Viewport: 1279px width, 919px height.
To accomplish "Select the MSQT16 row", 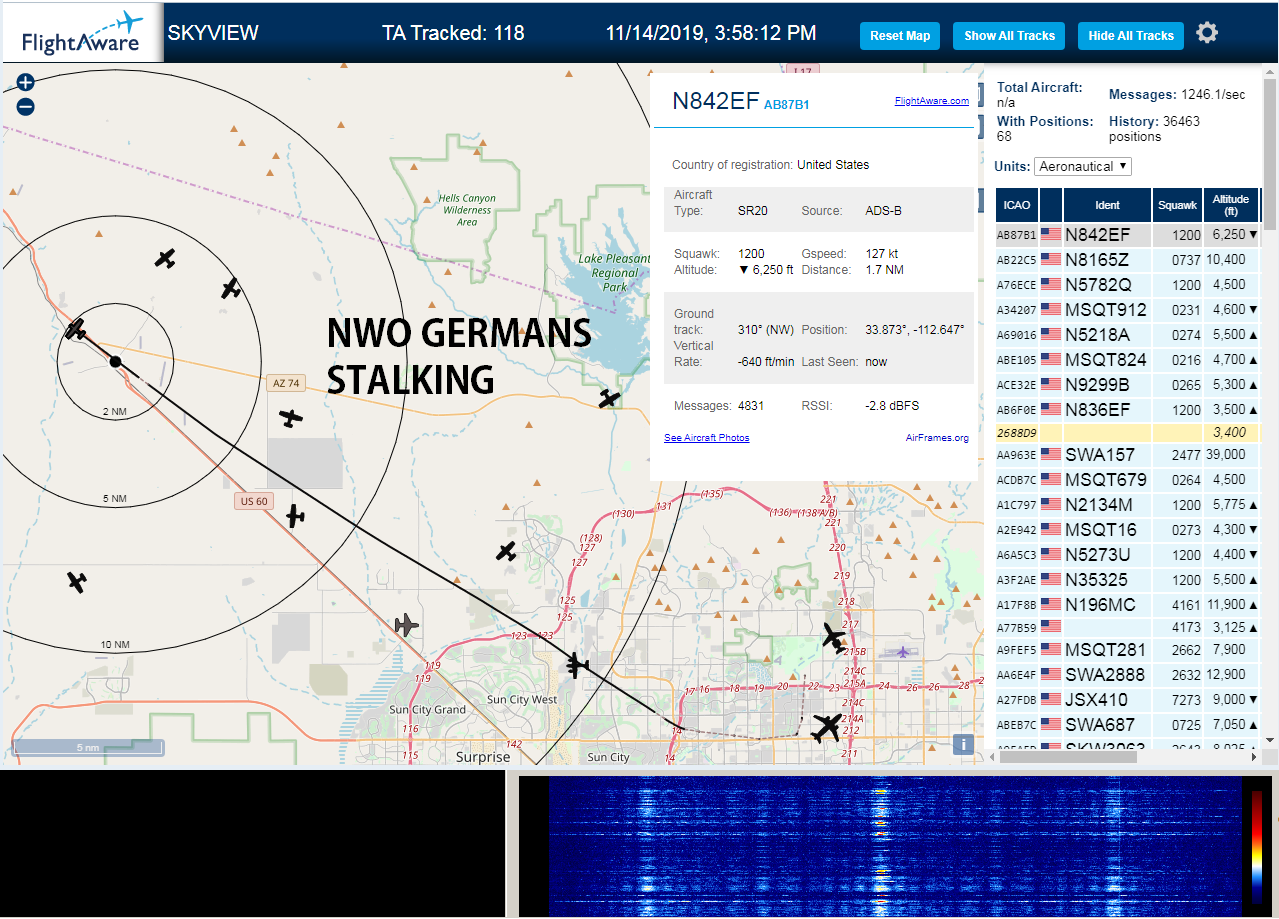I will coord(1127,529).
